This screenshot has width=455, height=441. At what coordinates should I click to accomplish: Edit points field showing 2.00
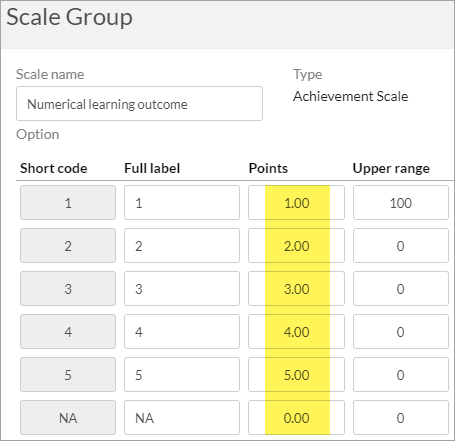(296, 246)
